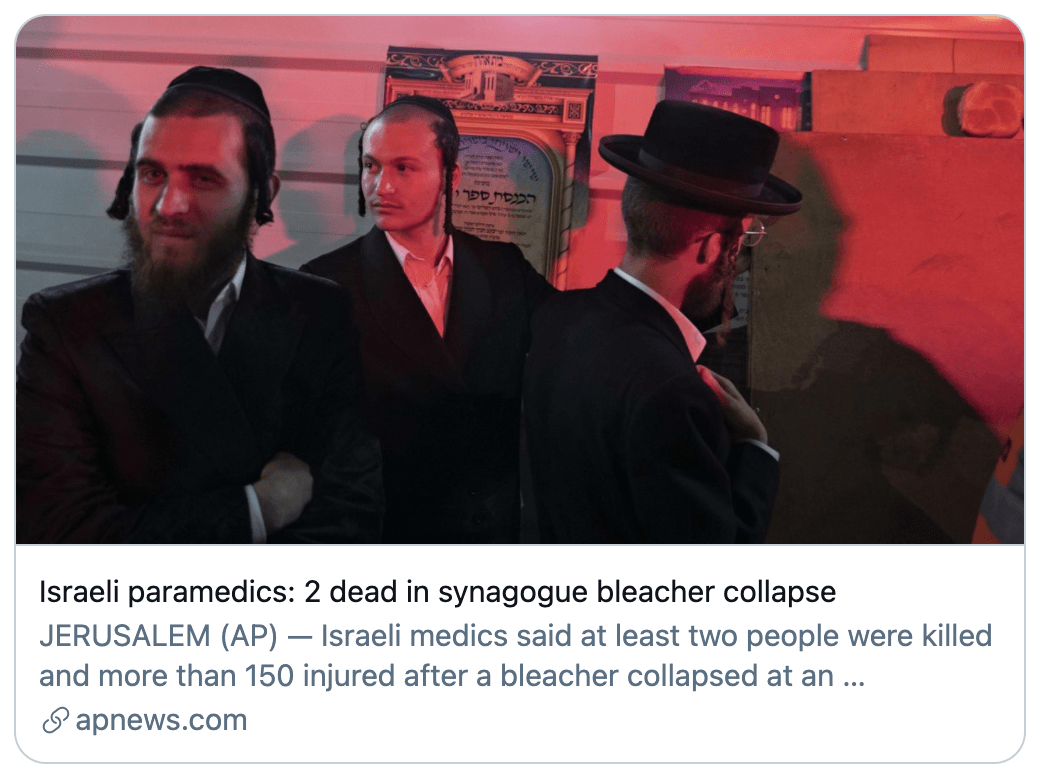Image resolution: width=1044 pixels, height=782 pixels.
Task: Click the round glasses on the hatted man
Action: pyautogui.click(x=754, y=234)
